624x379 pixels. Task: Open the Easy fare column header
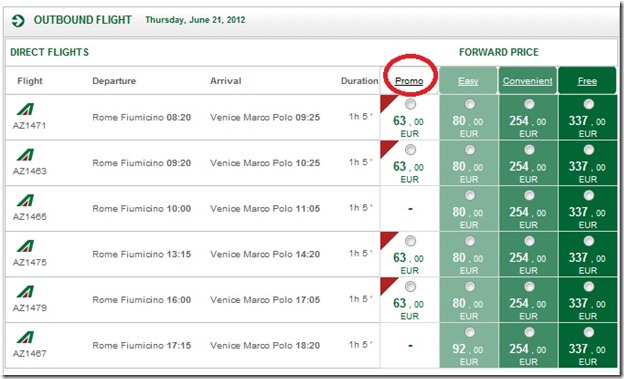[x=468, y=81]
